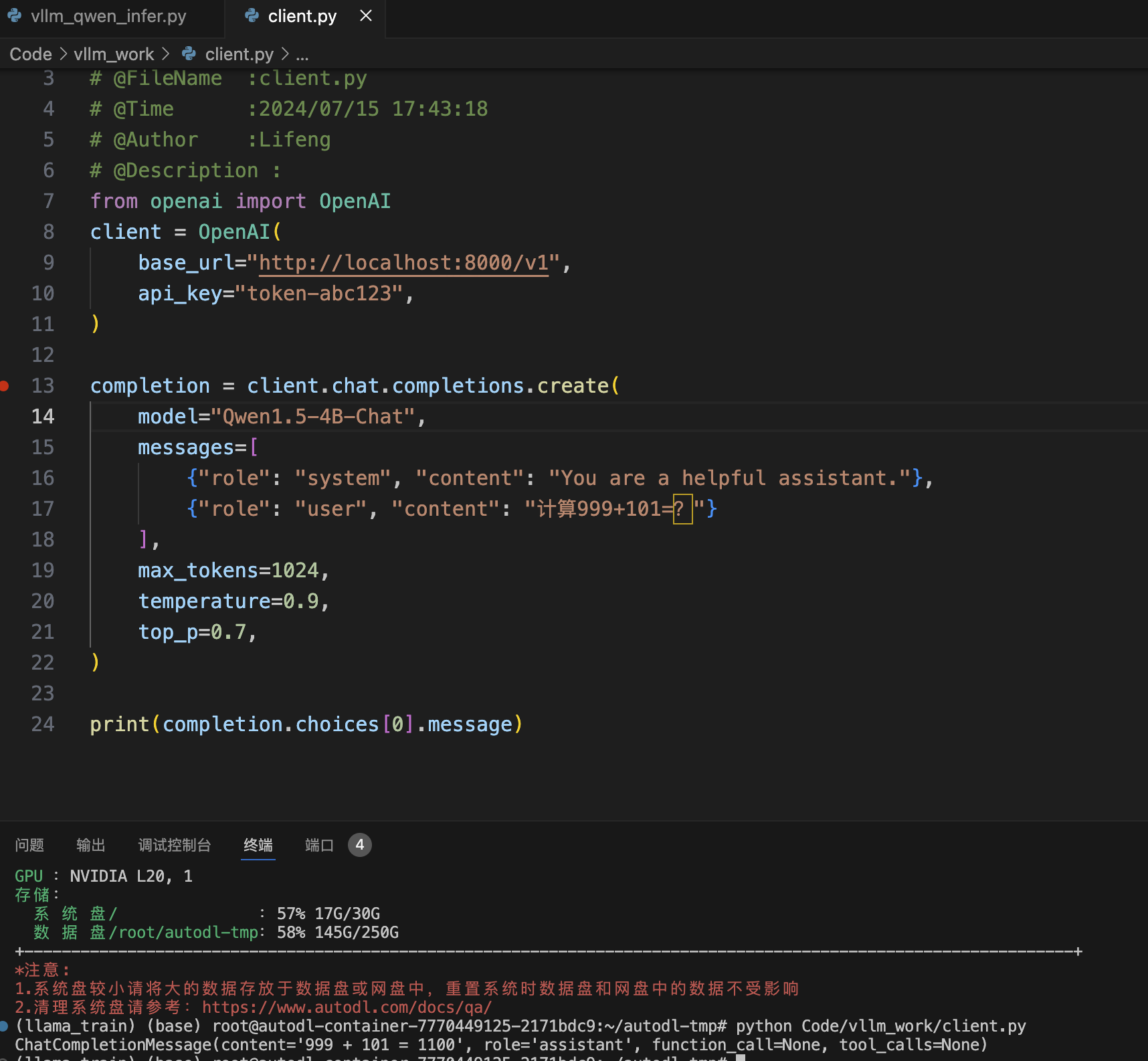
Task: Click the GPU : NVIDIA L20 terminal line
Action: 104,876
